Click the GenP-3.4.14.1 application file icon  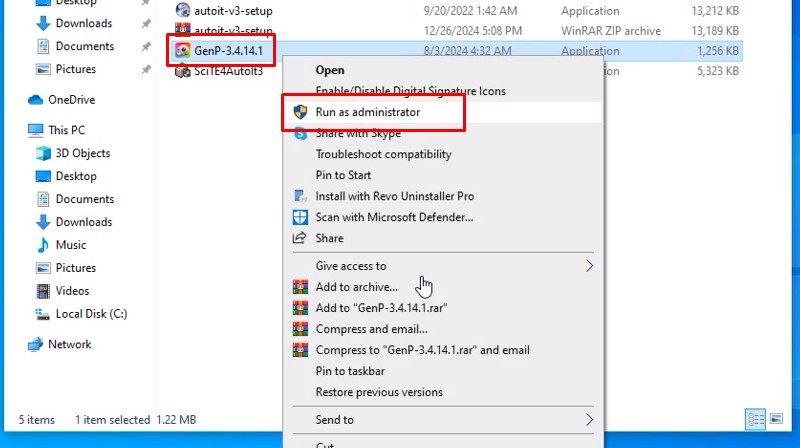[182, 51]
